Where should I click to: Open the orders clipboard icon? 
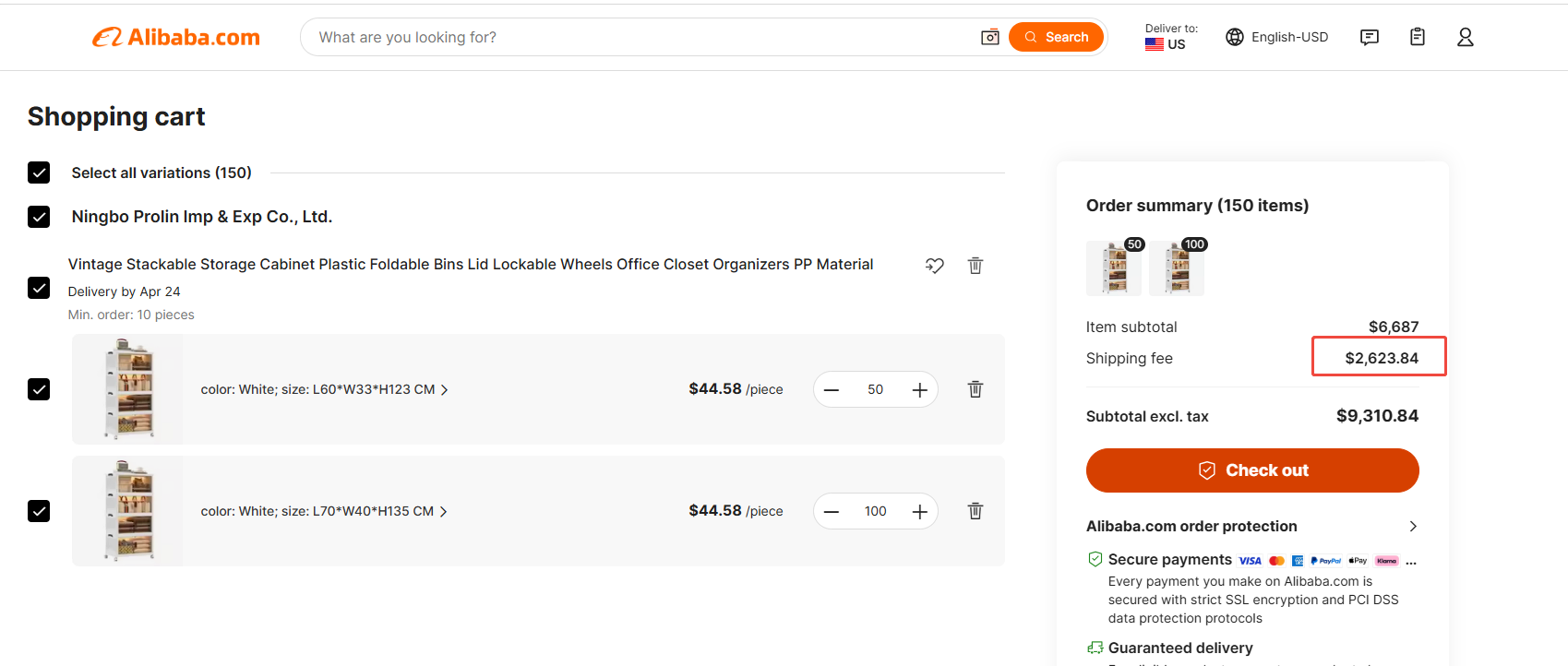coord(1417,37)
